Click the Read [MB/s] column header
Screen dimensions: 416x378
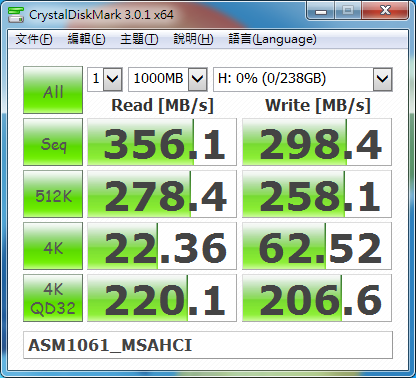[162, 105]
